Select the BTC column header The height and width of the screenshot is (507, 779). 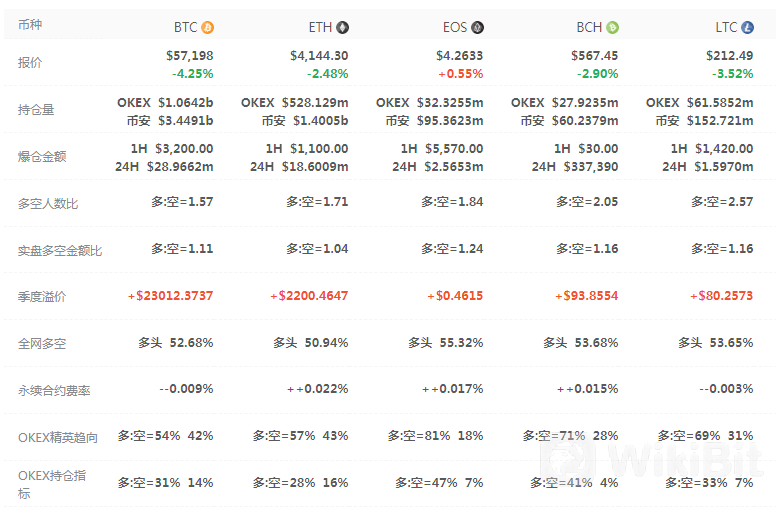[x=186, y=28]
